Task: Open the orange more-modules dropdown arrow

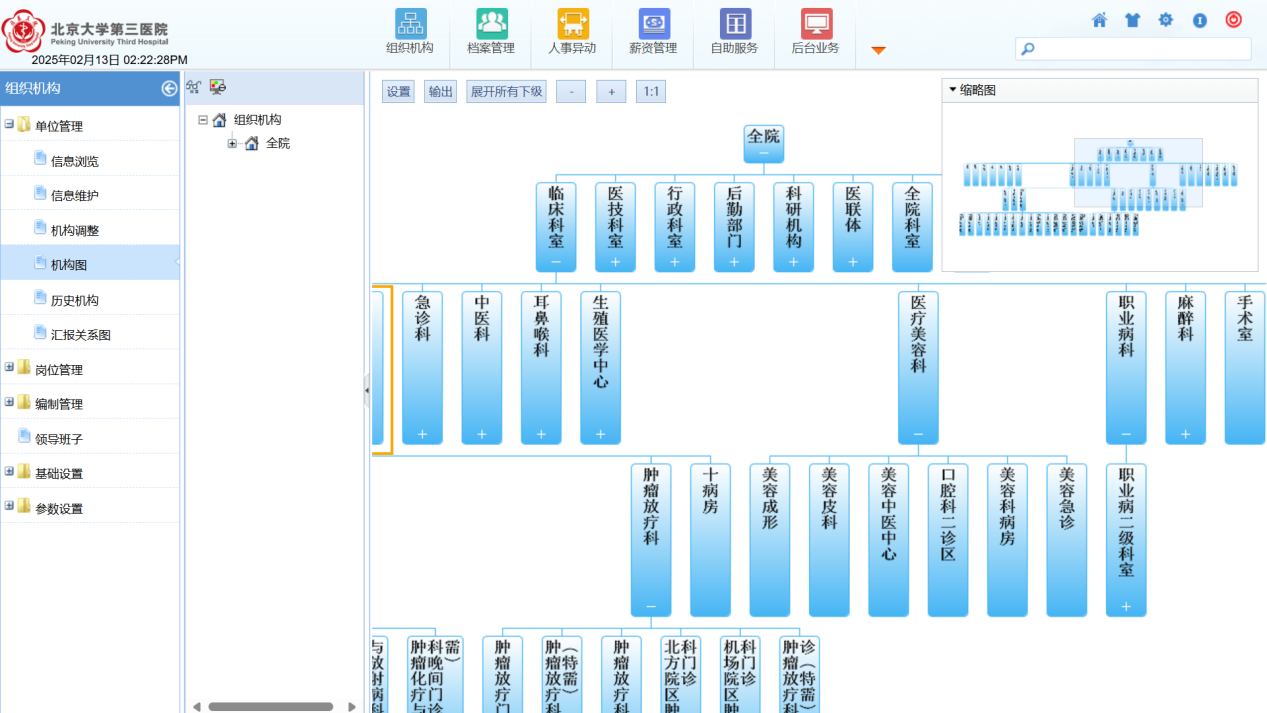Action: 878,50
